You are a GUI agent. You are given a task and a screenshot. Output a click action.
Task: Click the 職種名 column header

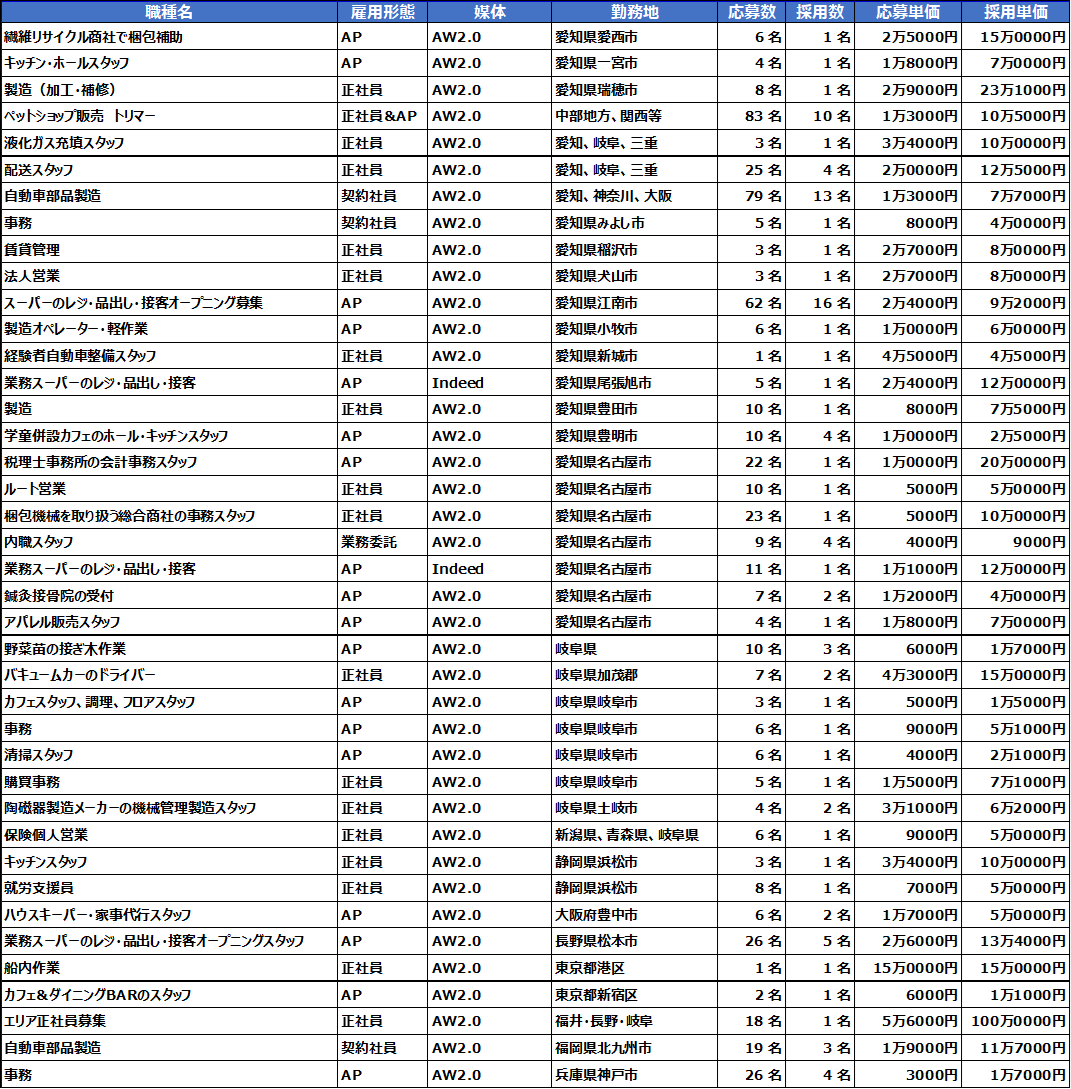pos(168,12)
